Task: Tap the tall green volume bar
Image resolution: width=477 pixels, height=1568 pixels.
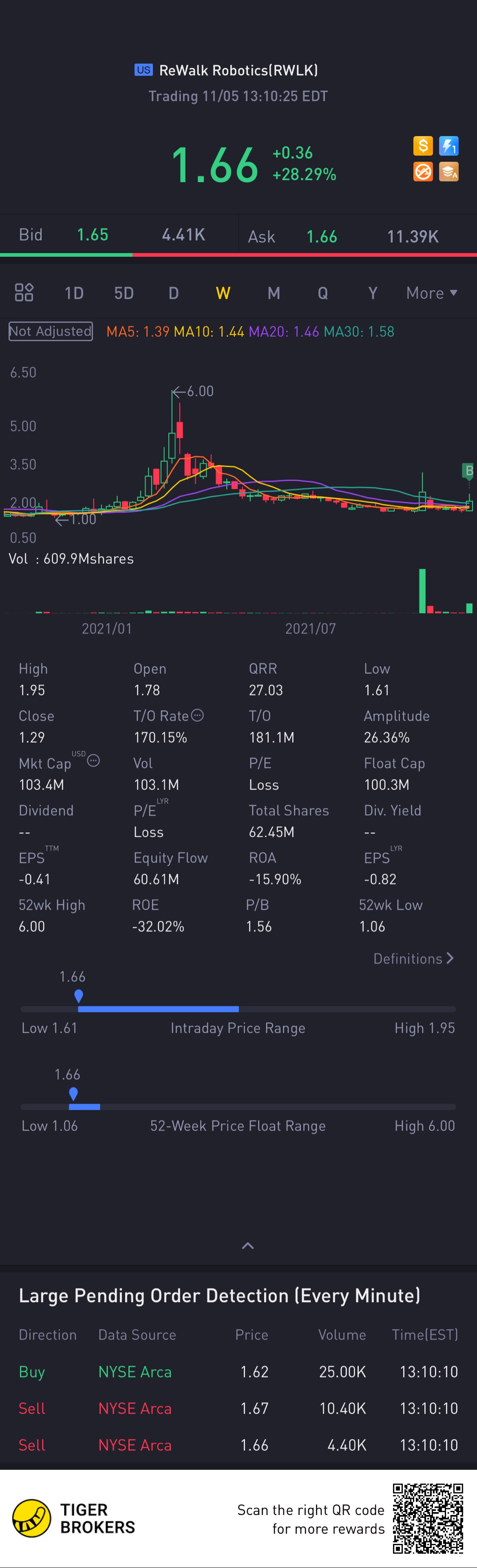Action: click(422, 590)
